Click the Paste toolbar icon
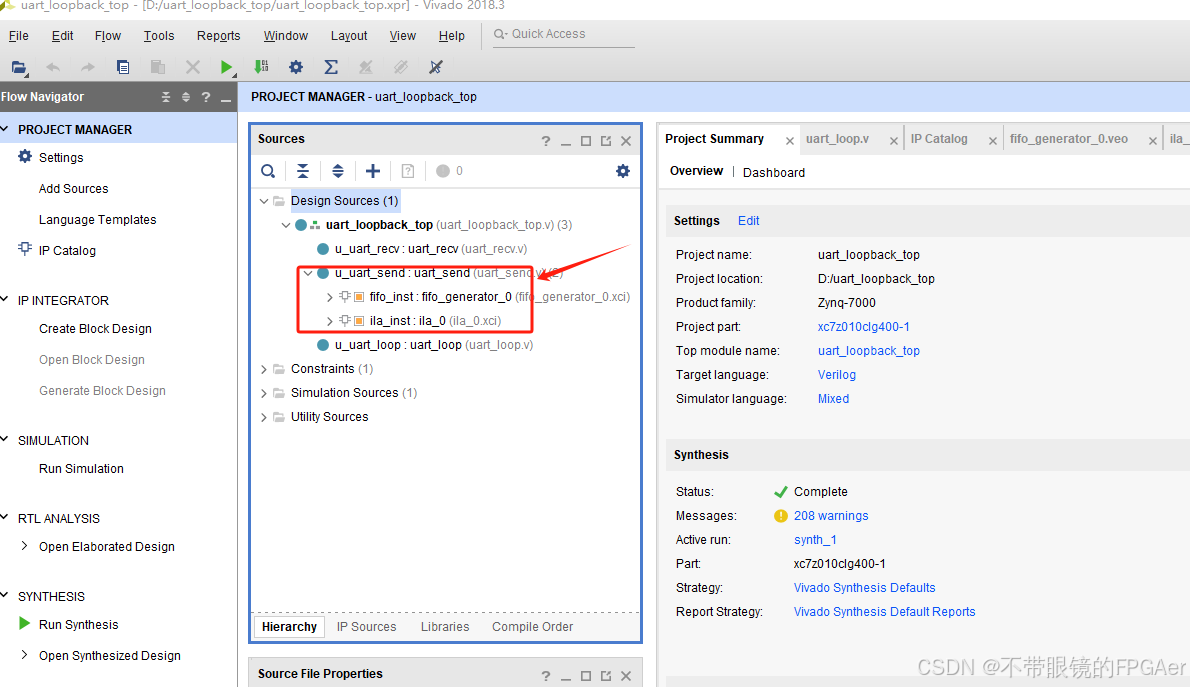 158,68
